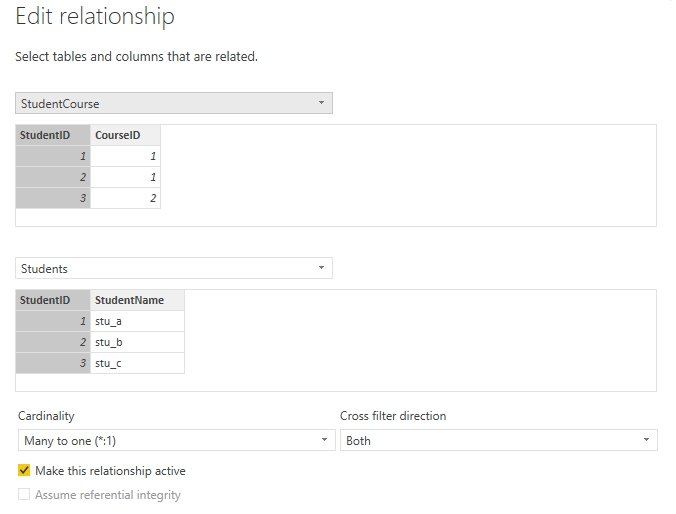Select the StudentName column header
This screenshot has height=514, width=676.
(x=138, y=300)
